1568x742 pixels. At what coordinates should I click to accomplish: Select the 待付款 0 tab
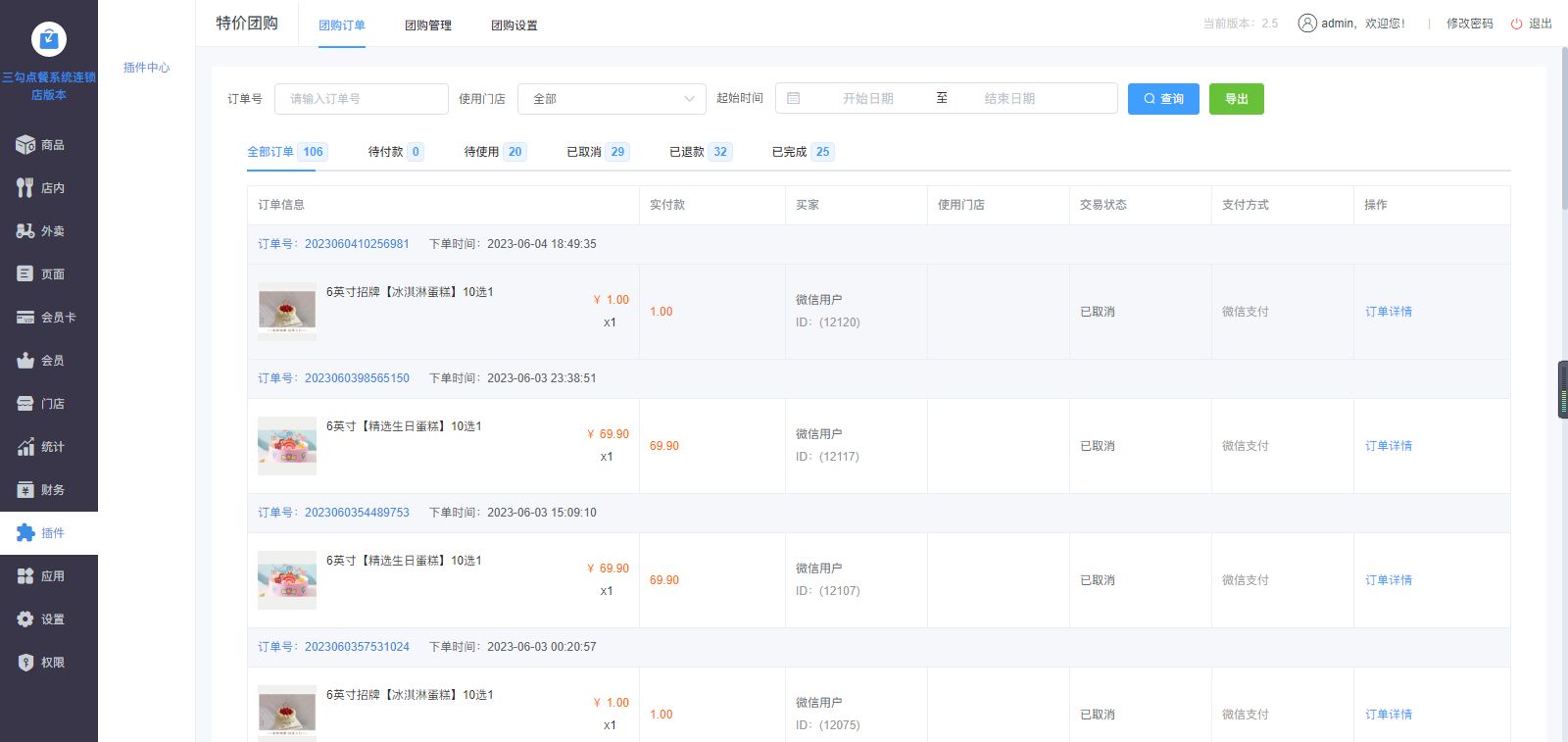(x=396, y=152)
